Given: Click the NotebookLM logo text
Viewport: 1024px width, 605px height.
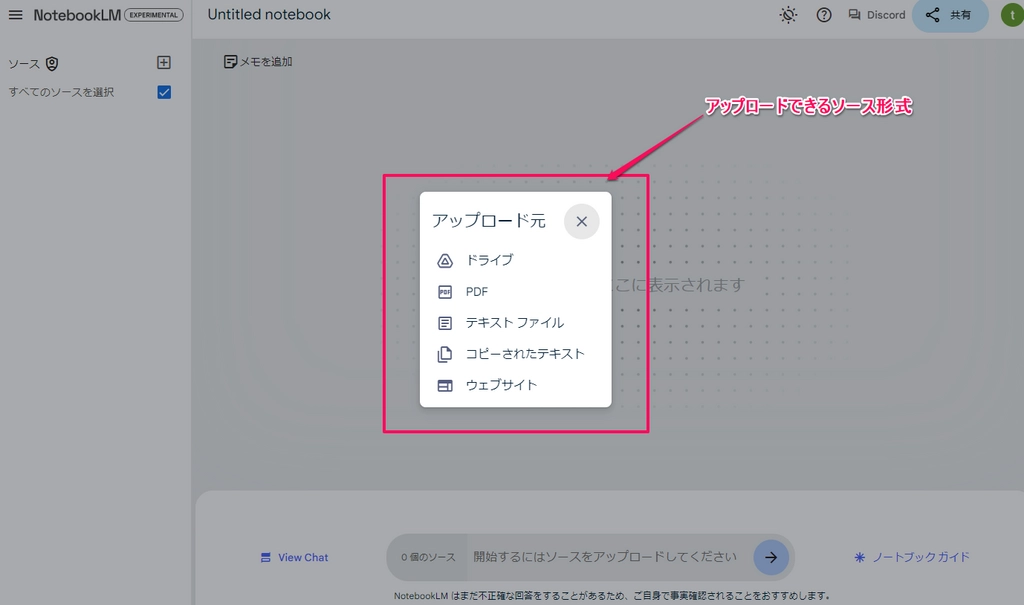Looking at the screenshot, I should point(77,15).
